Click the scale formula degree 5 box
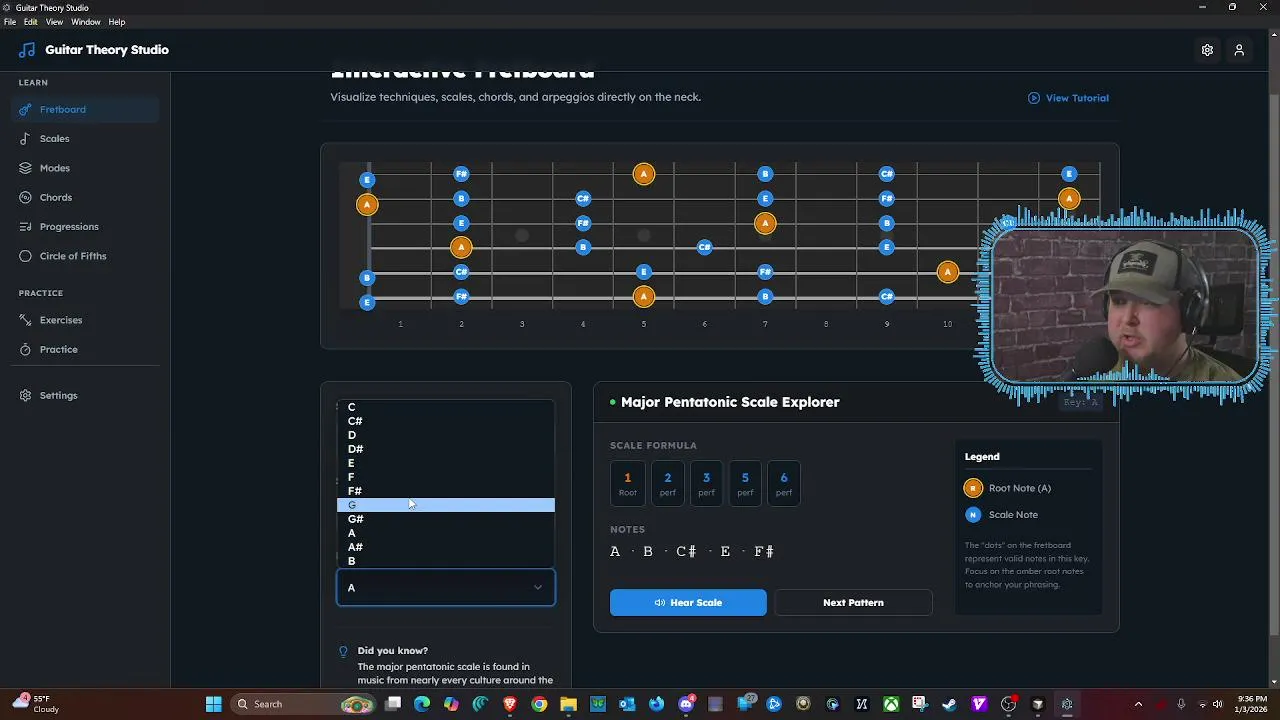This screenshot has height=720, width=1280. (745, 483)
